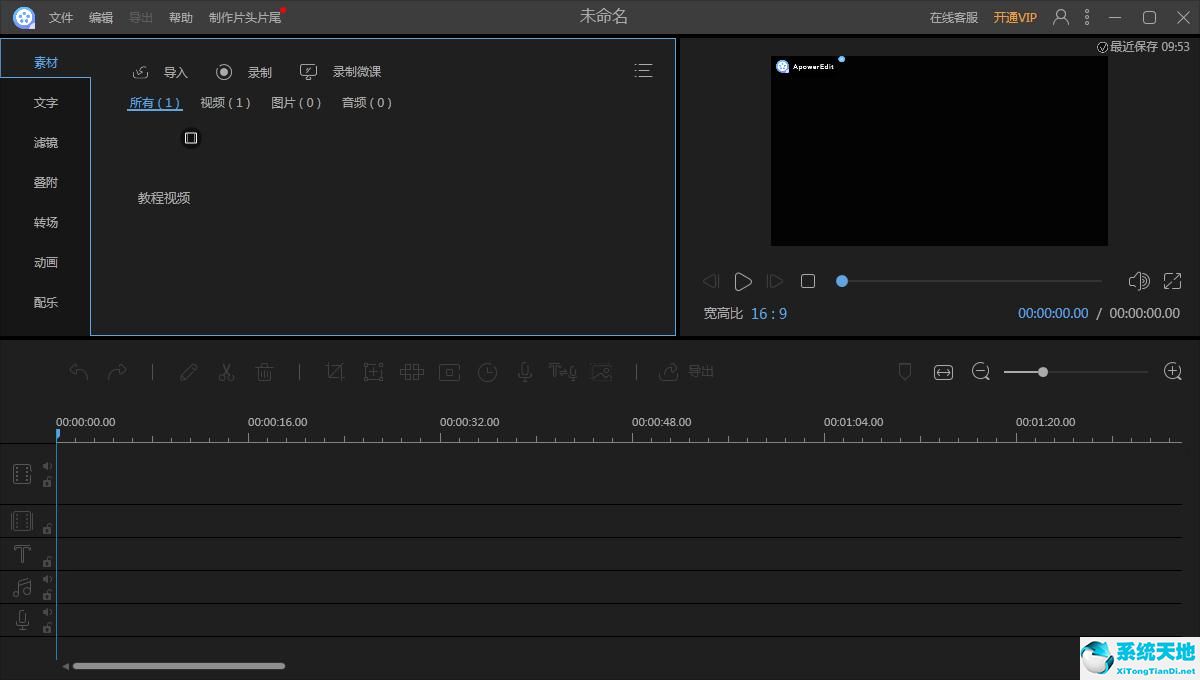Enter fullscreen preview mode
This screenshot has width=1200, height=680.
click(1173, 281)
